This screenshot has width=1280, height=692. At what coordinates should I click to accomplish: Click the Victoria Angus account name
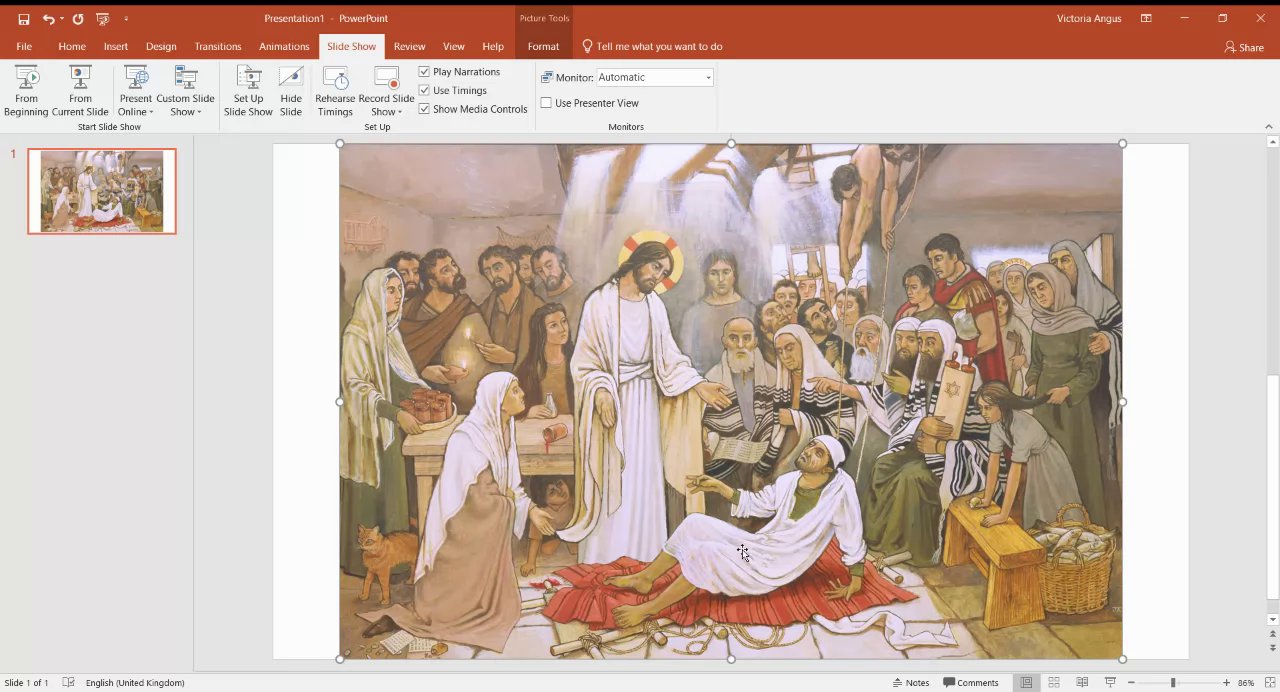click(x=1089, y=18)
